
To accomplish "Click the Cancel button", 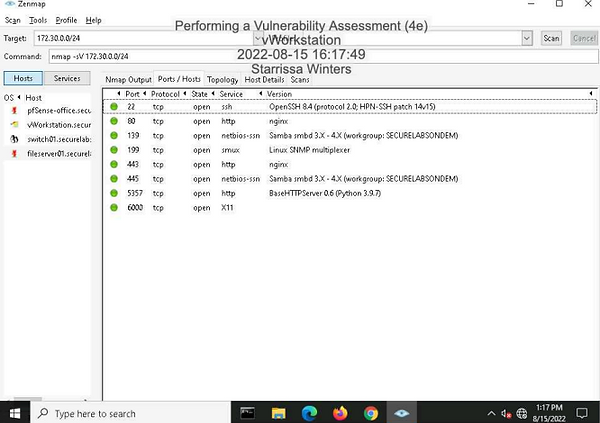I will 584,38.
